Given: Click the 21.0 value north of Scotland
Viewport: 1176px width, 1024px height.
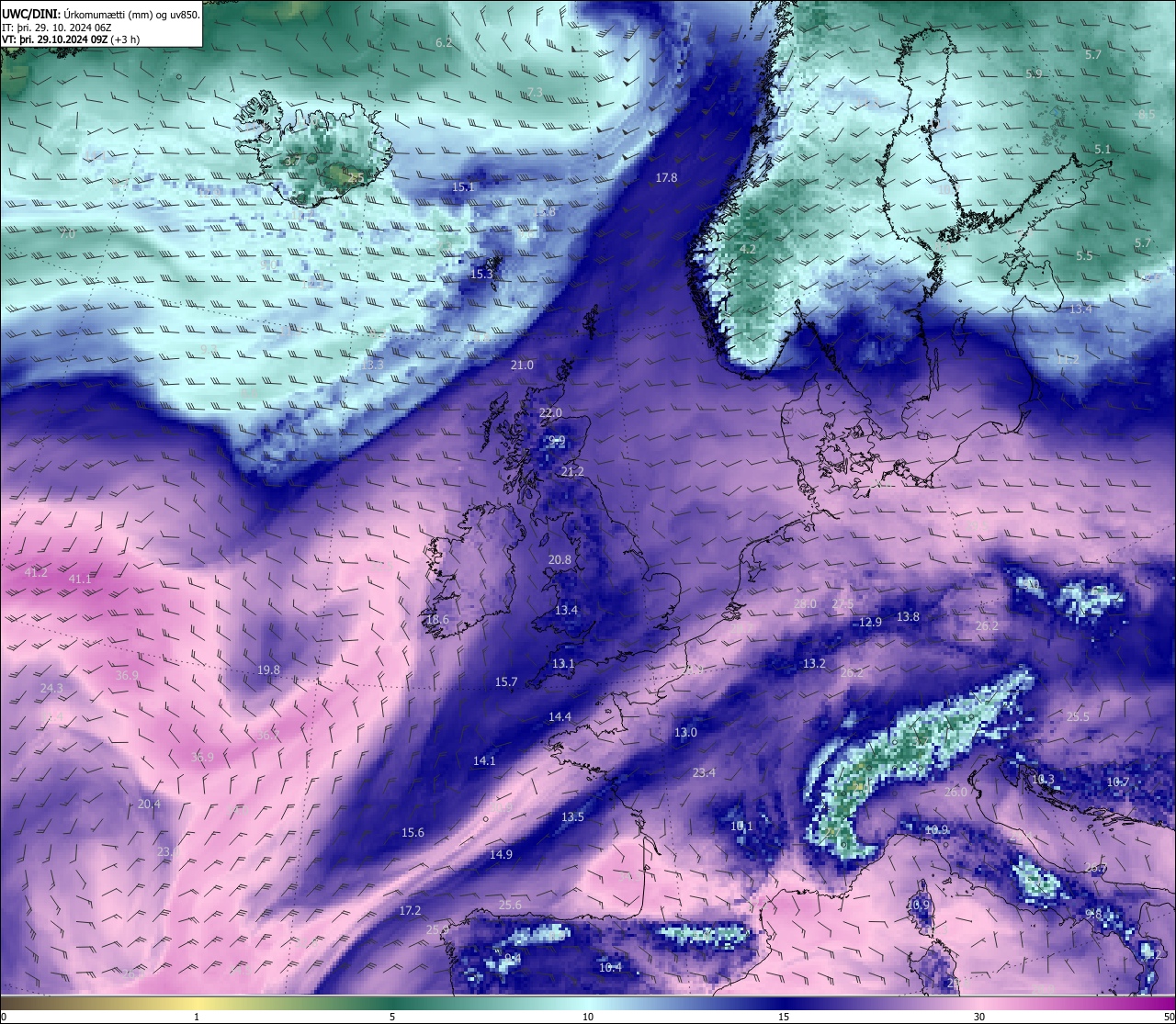Looking at the screenshot, I should (x=522, y=365).
